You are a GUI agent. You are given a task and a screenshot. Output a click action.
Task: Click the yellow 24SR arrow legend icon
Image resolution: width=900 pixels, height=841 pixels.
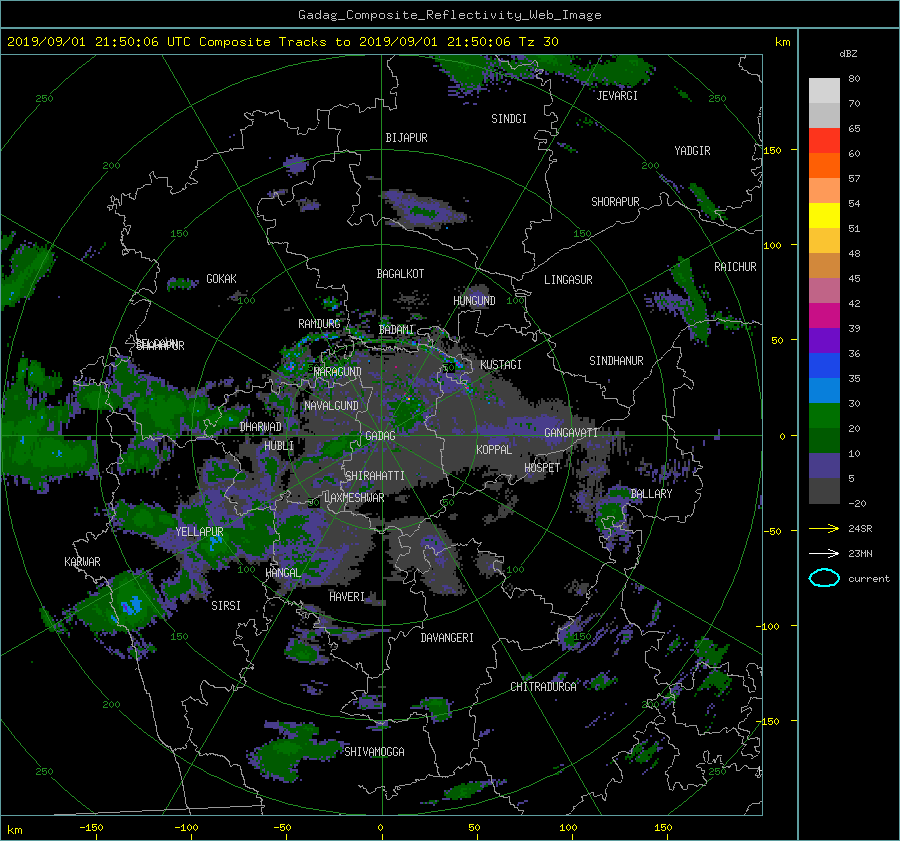[824, 528]
